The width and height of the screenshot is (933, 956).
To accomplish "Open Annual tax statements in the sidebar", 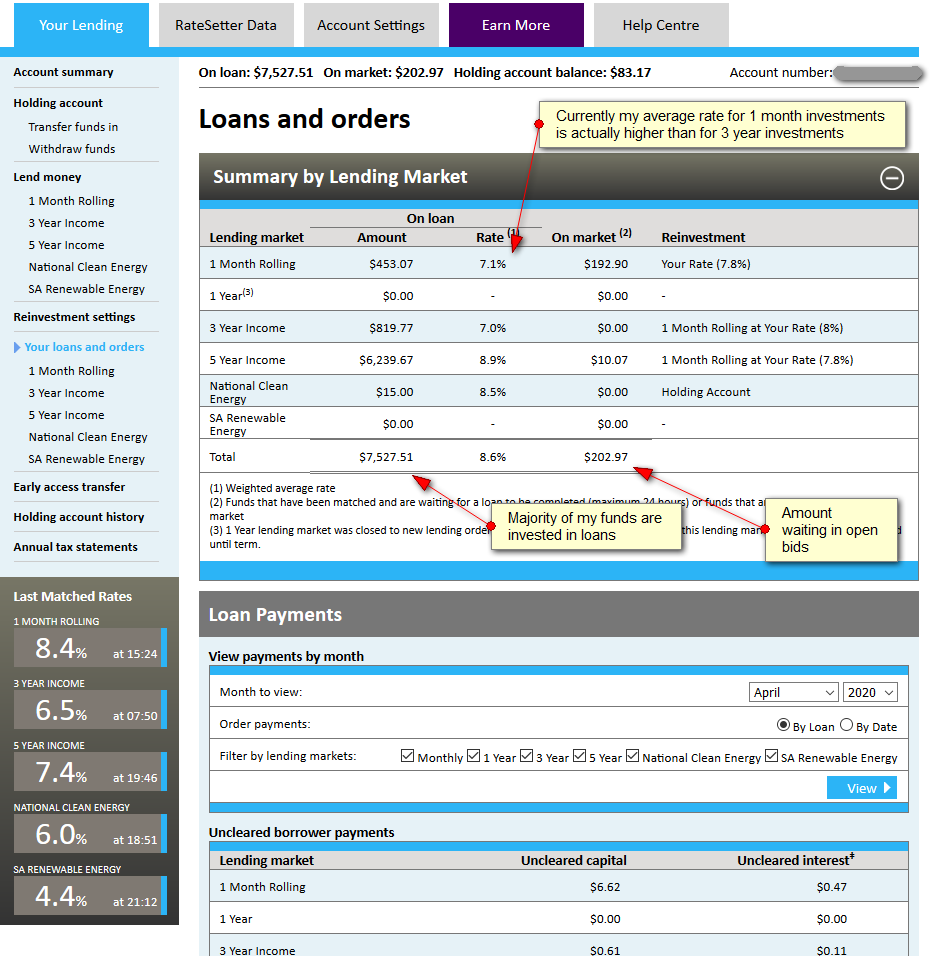I will point(76,547).
